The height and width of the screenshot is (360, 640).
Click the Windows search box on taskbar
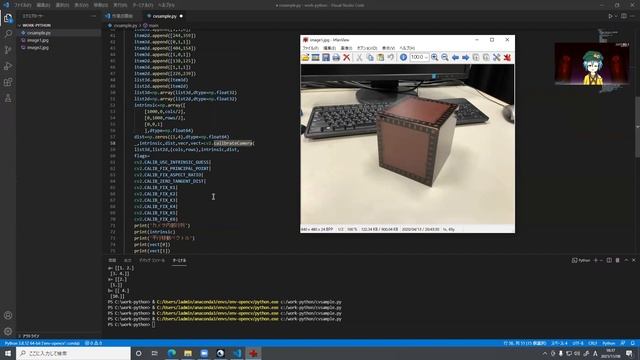[73, 353]
